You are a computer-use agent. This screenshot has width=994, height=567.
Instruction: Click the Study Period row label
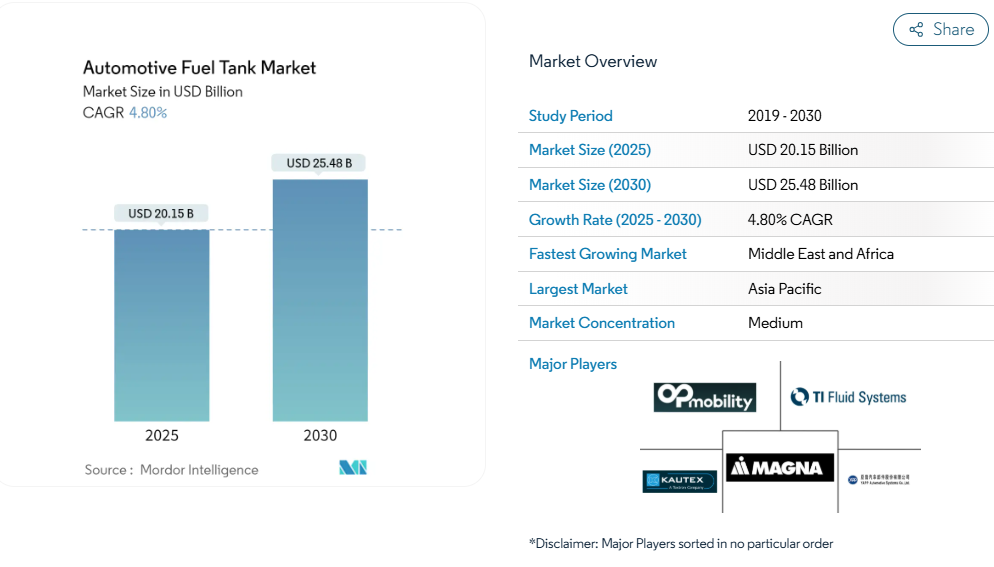coord(570,116)
